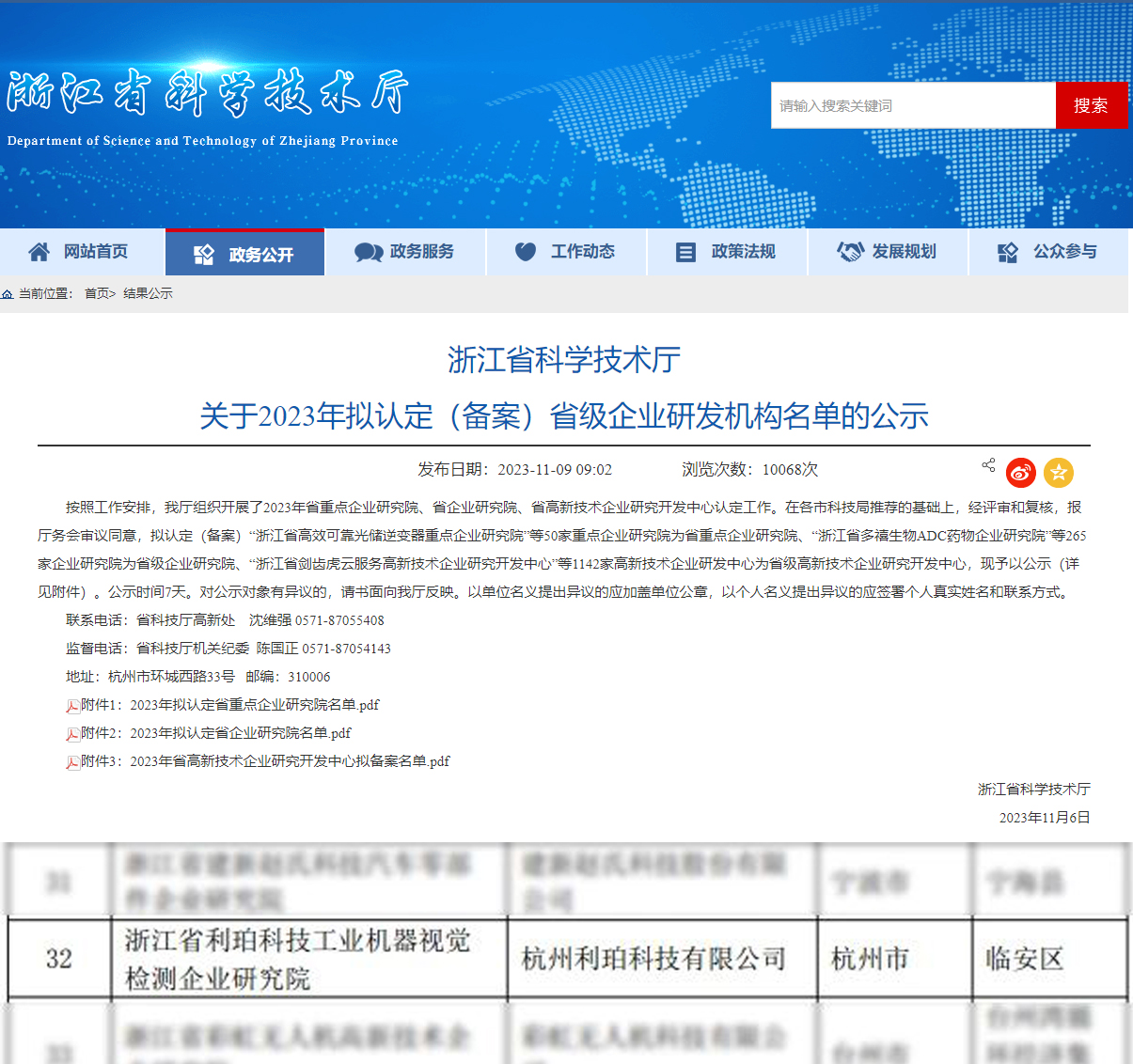
Task: Share the article to Weibo
Action: [x=1021, y=473]
